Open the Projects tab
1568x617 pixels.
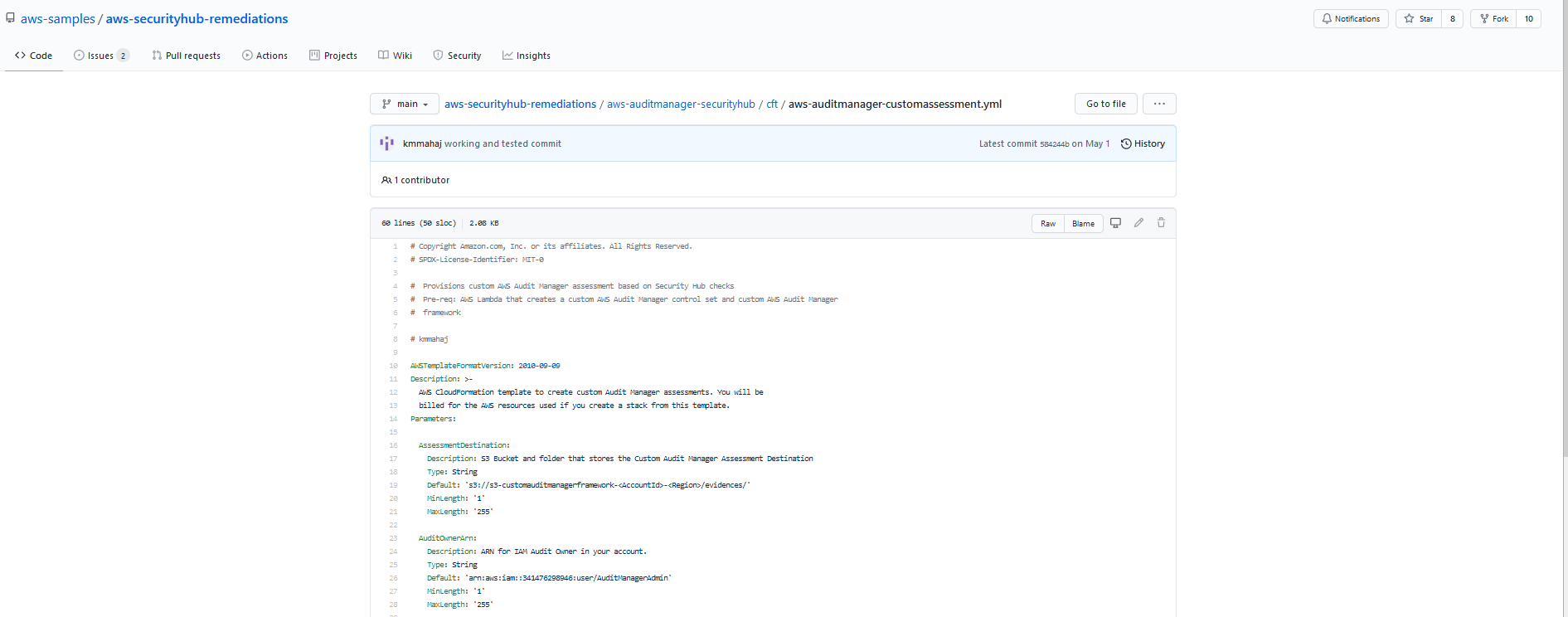tap(333, 56)
